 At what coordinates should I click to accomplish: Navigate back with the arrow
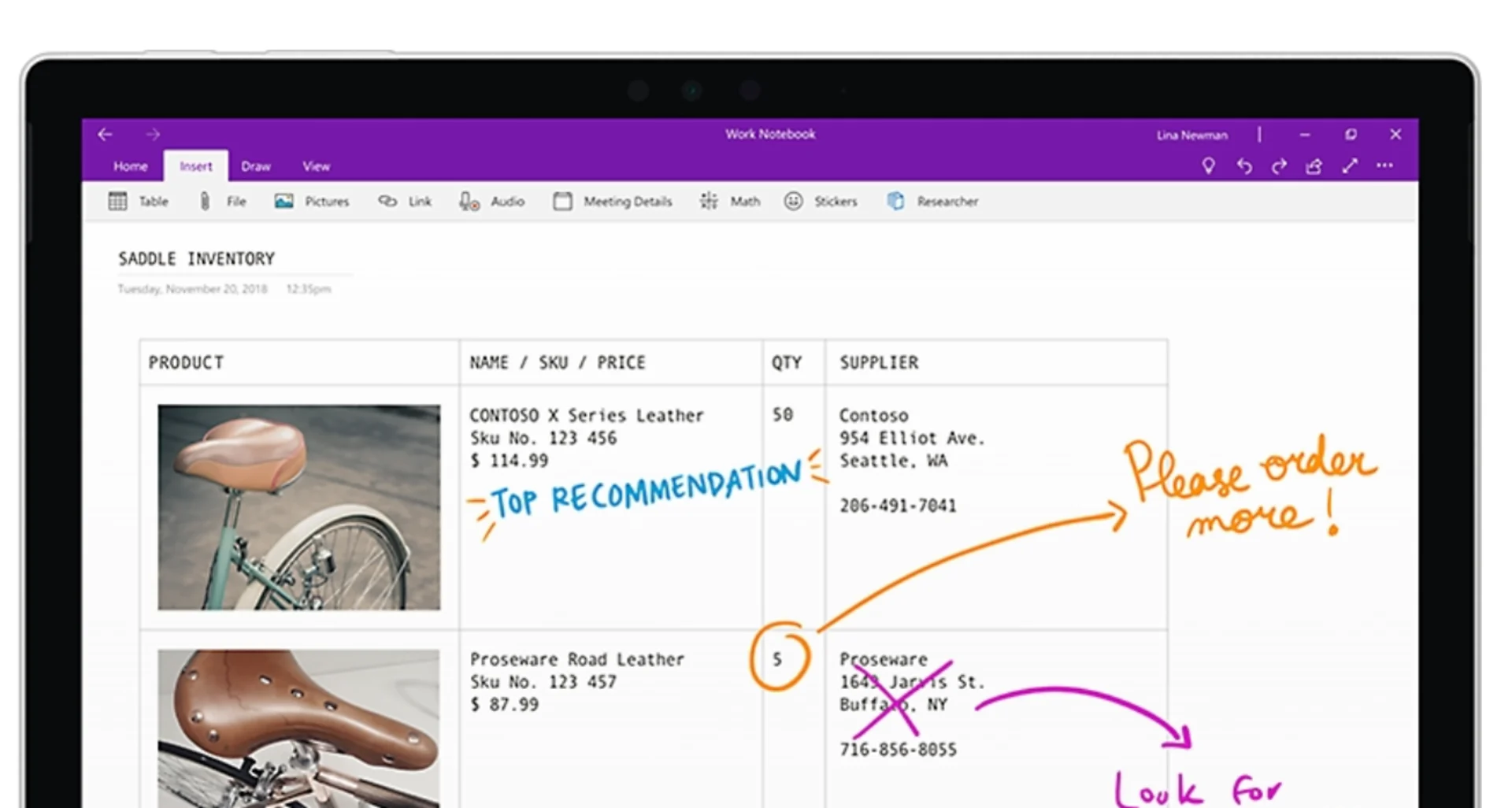(106, 135)
